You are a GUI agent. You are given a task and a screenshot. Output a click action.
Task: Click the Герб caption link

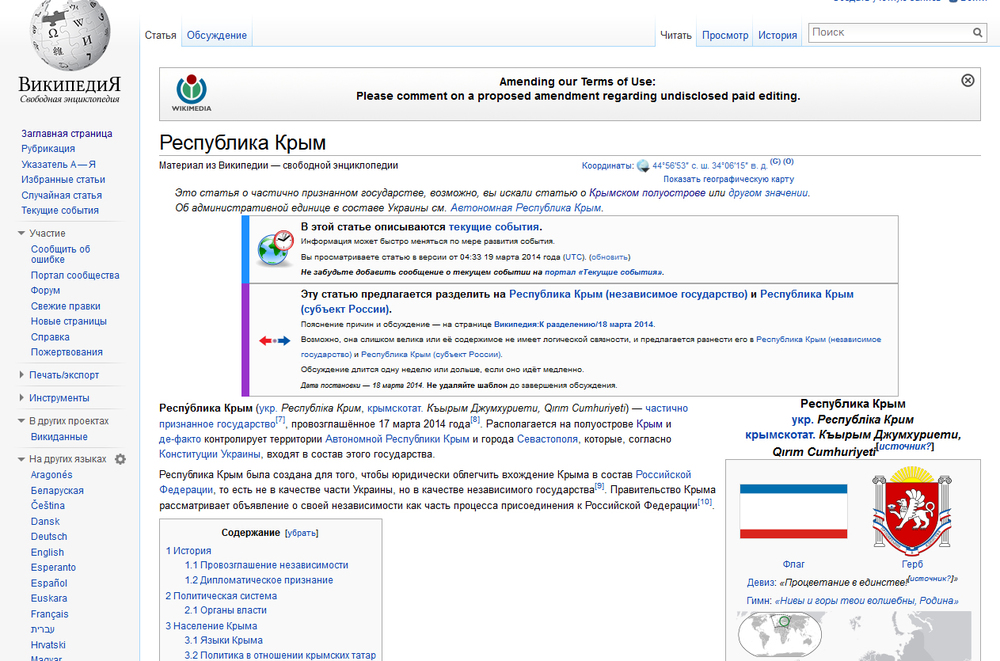coord(912,564)
